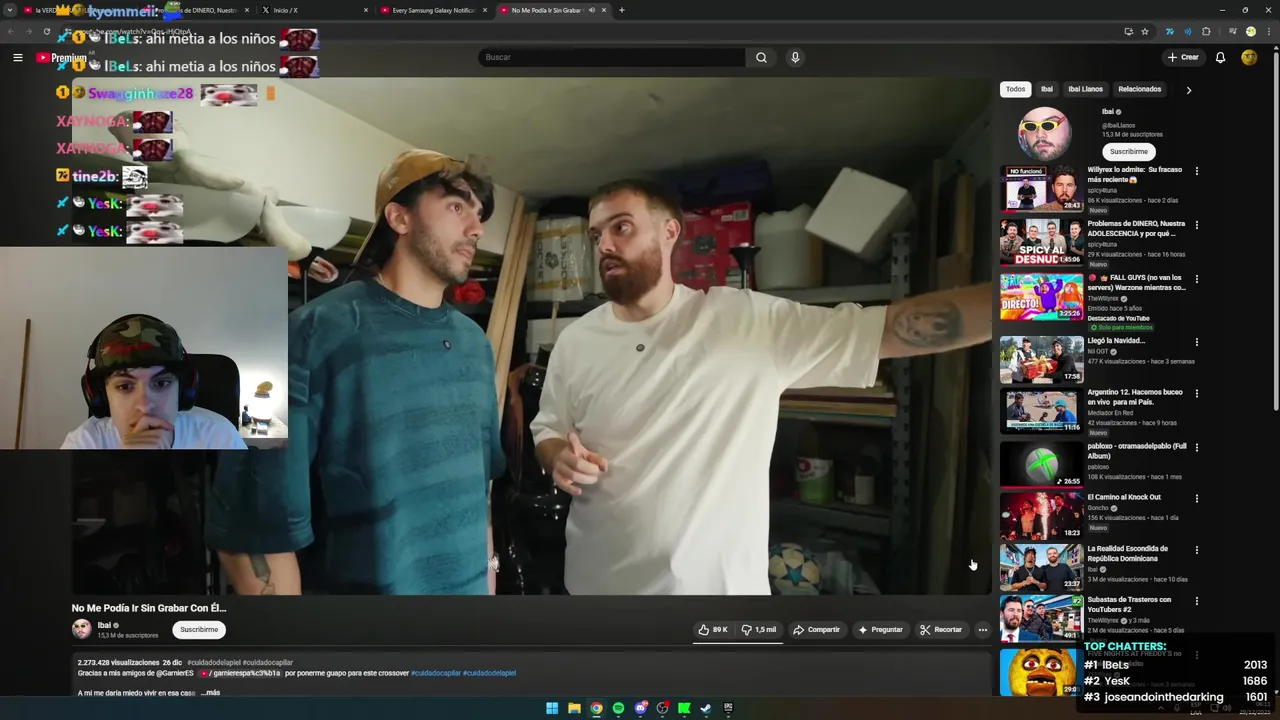Open the YouTube hamburger guide menu
This screenshot has height=720, width=1280.
coord(18,57)
